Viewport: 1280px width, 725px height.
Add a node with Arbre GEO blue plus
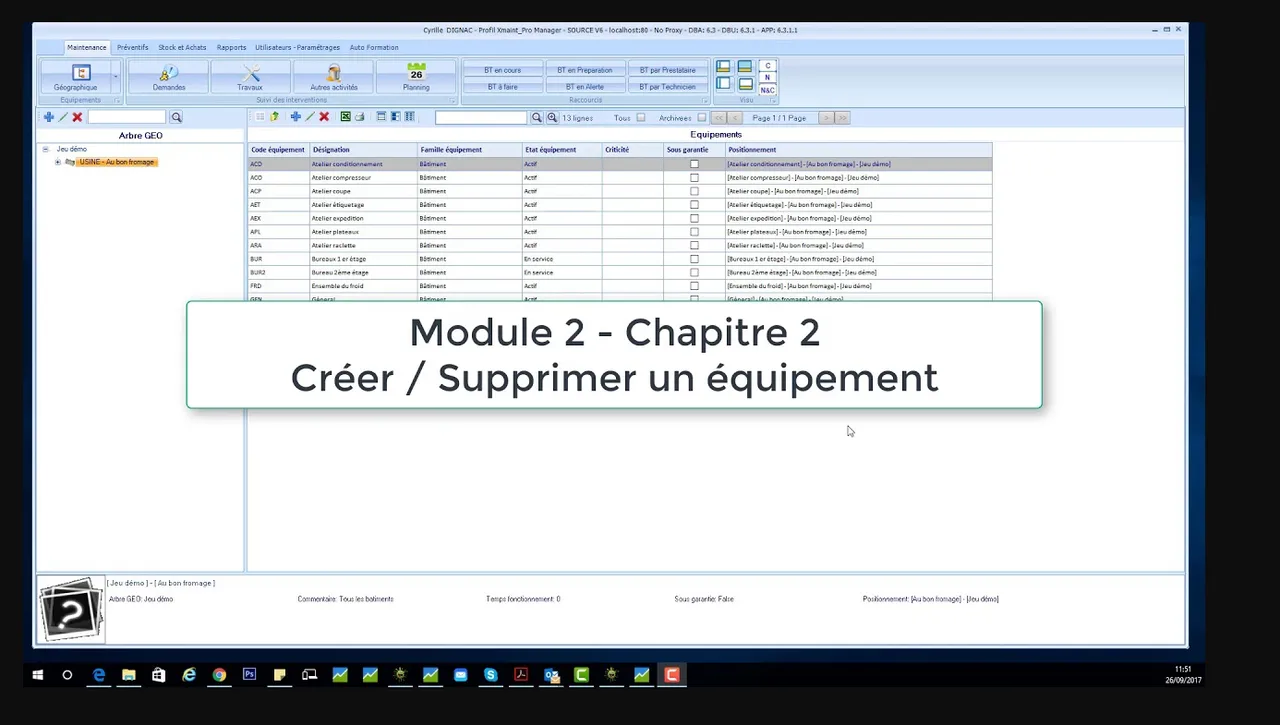pos(48,117)
